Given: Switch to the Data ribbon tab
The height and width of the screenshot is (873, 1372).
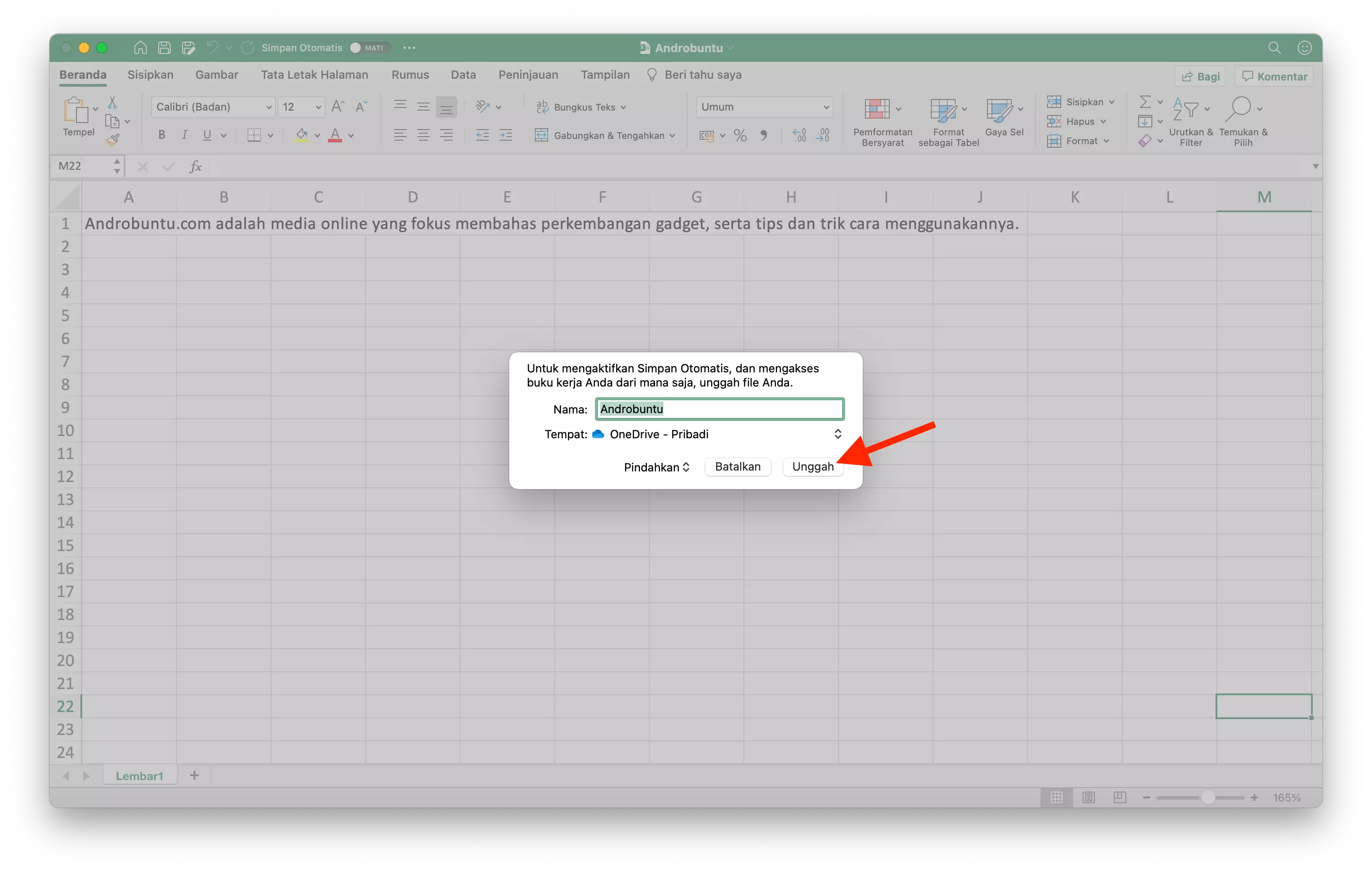Looking at the screenshot, I should 463,75.
